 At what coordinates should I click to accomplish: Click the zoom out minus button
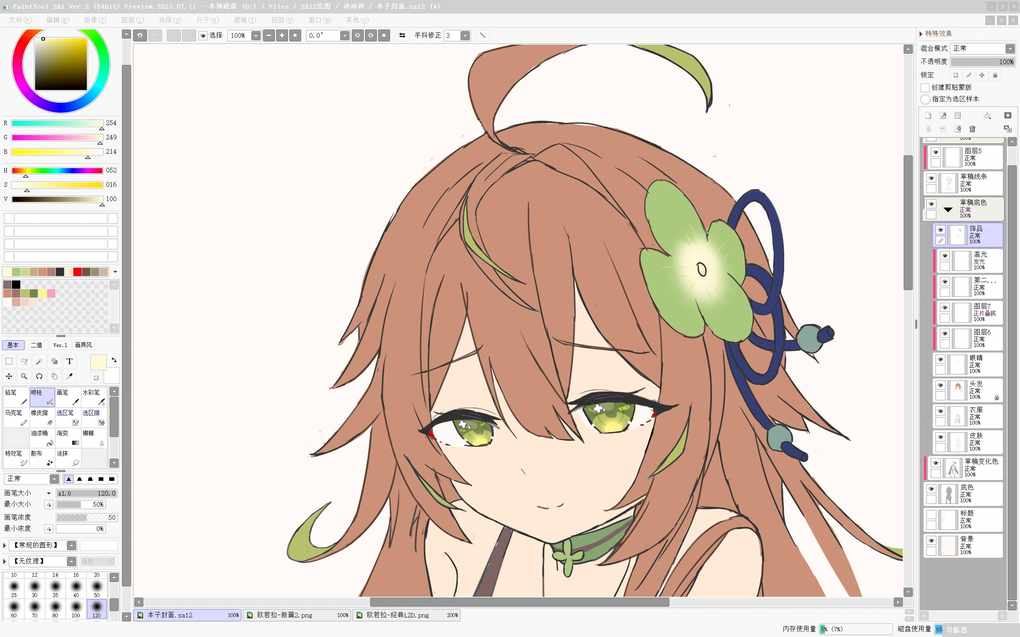[x=269, y=35]
